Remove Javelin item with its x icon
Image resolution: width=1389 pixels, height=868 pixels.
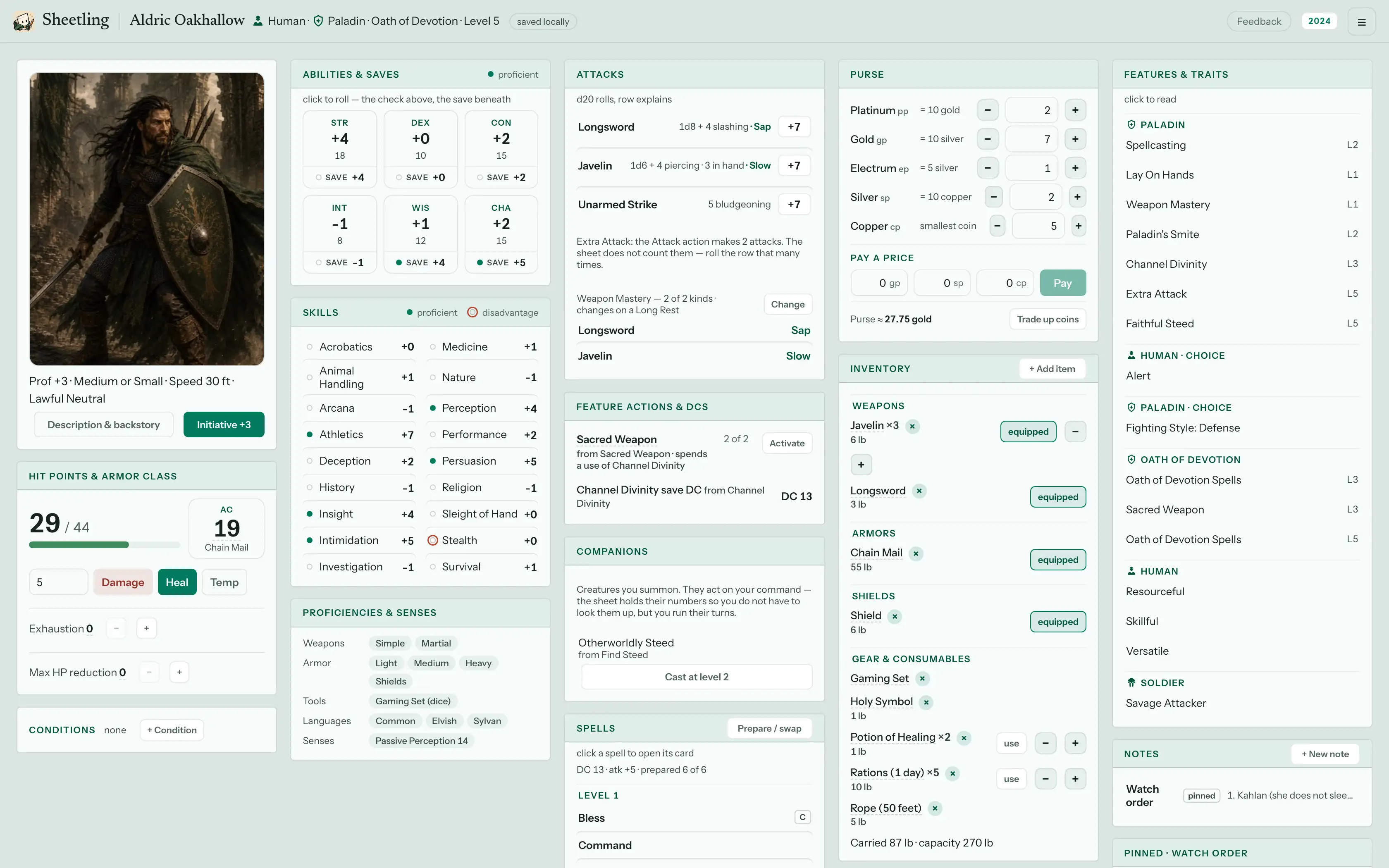click(x=912, y=426)
